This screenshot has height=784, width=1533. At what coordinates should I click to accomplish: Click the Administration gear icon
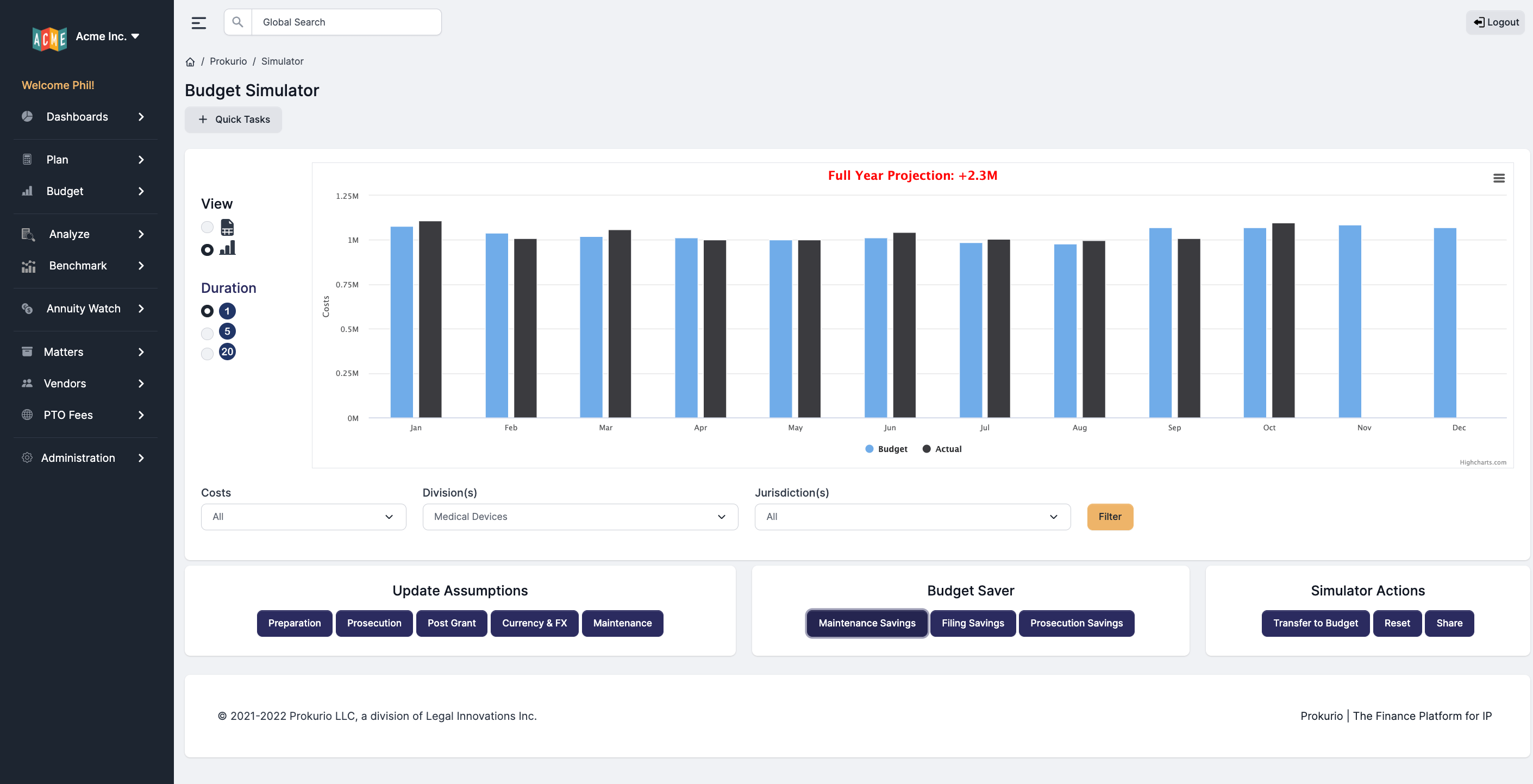[x=27, y=457]
